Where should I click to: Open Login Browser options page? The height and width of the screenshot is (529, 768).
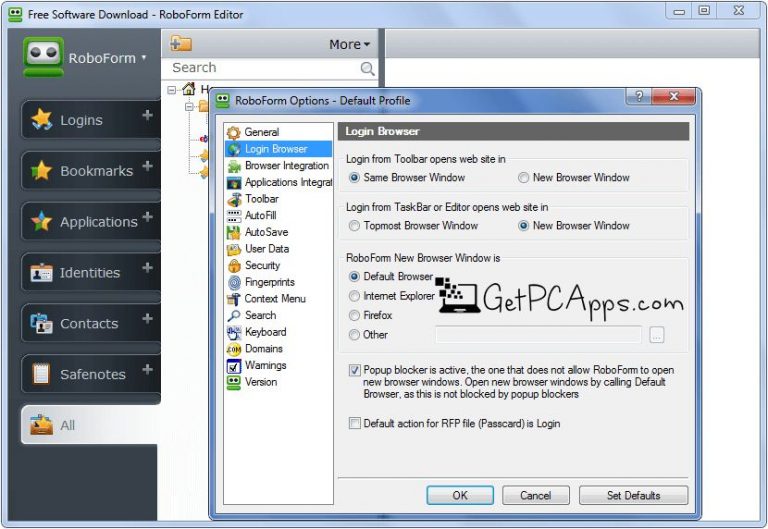coord(278,149)
